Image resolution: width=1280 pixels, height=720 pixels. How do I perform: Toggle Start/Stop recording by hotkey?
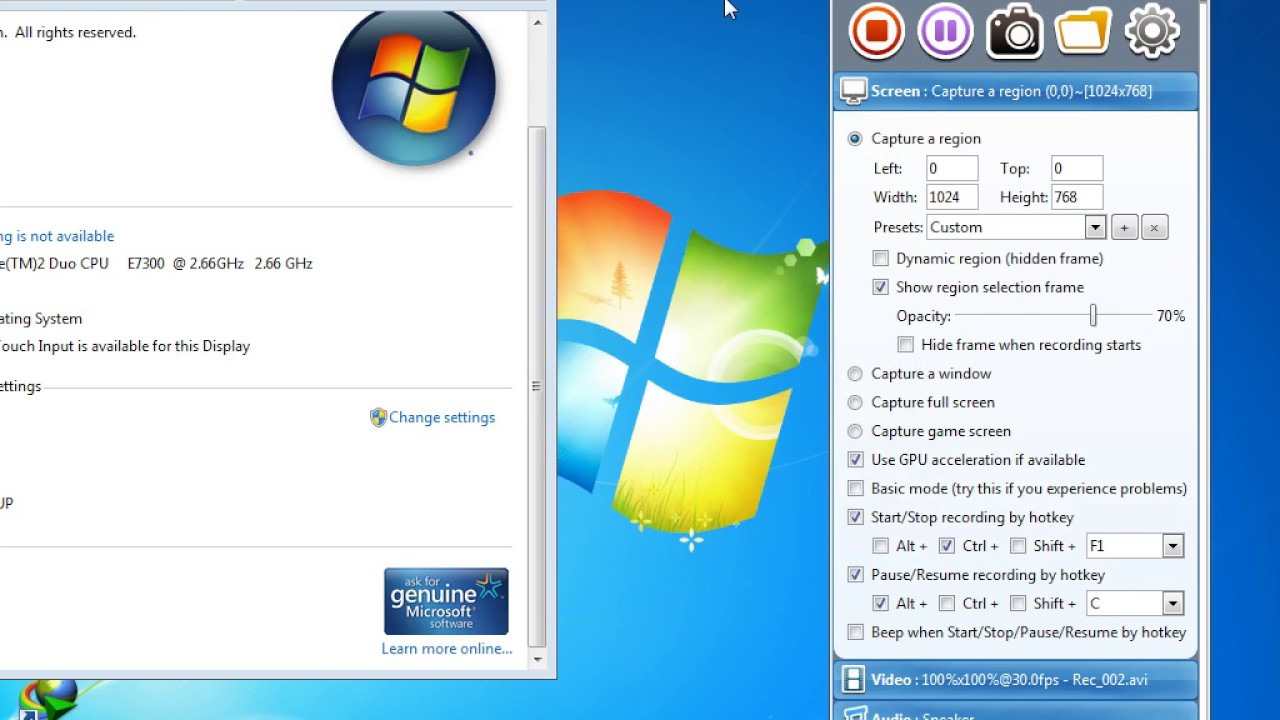(x=855, y=518)
